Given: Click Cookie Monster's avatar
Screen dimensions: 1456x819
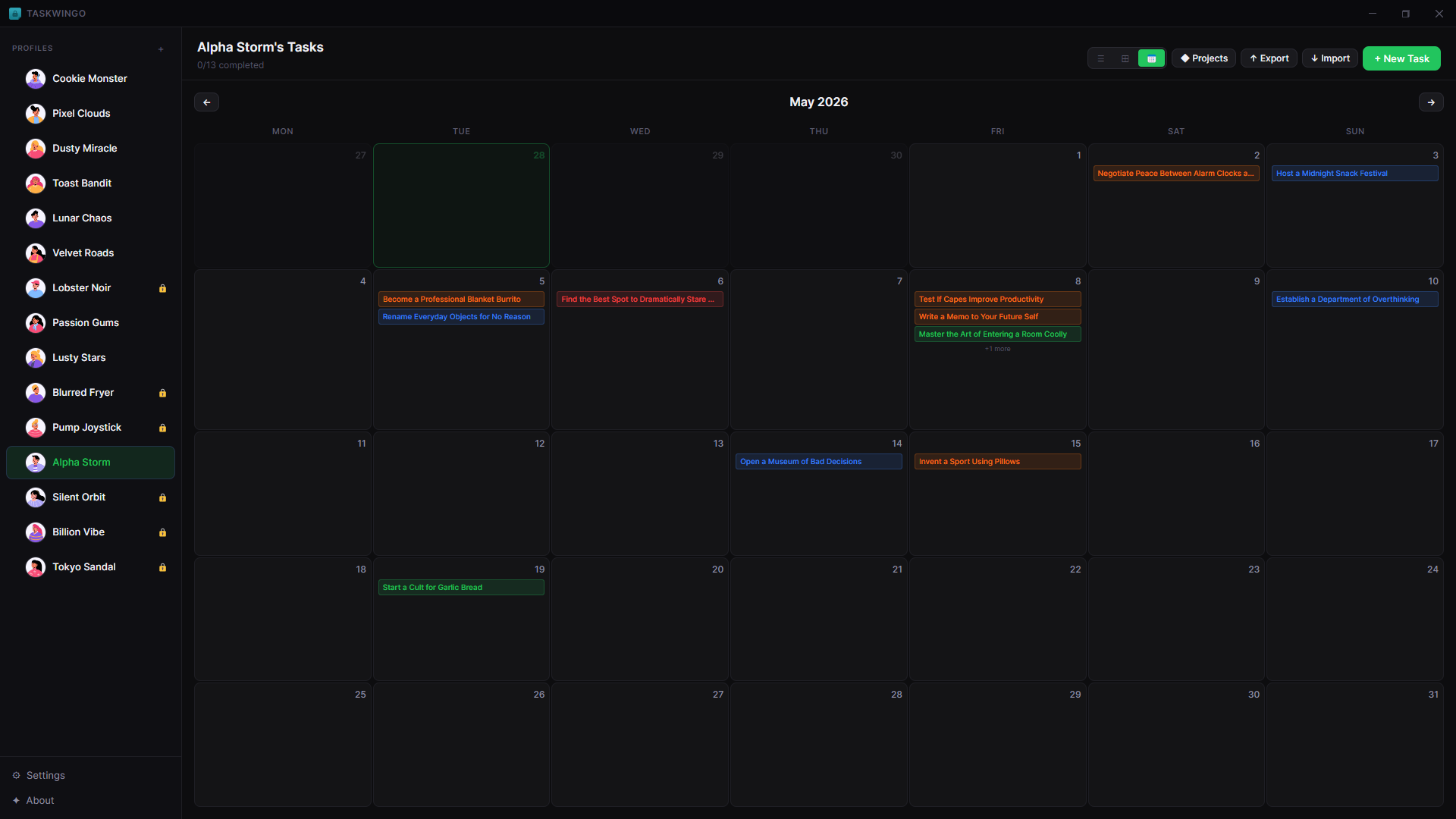Looking at the screenshot, I should [36, 79].
